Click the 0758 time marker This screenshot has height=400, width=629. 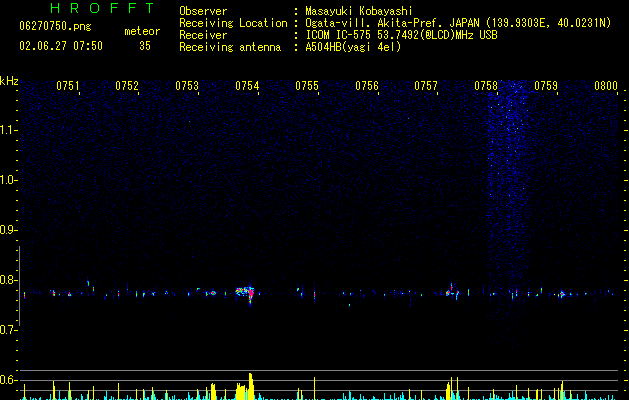(x=486, y=86)
